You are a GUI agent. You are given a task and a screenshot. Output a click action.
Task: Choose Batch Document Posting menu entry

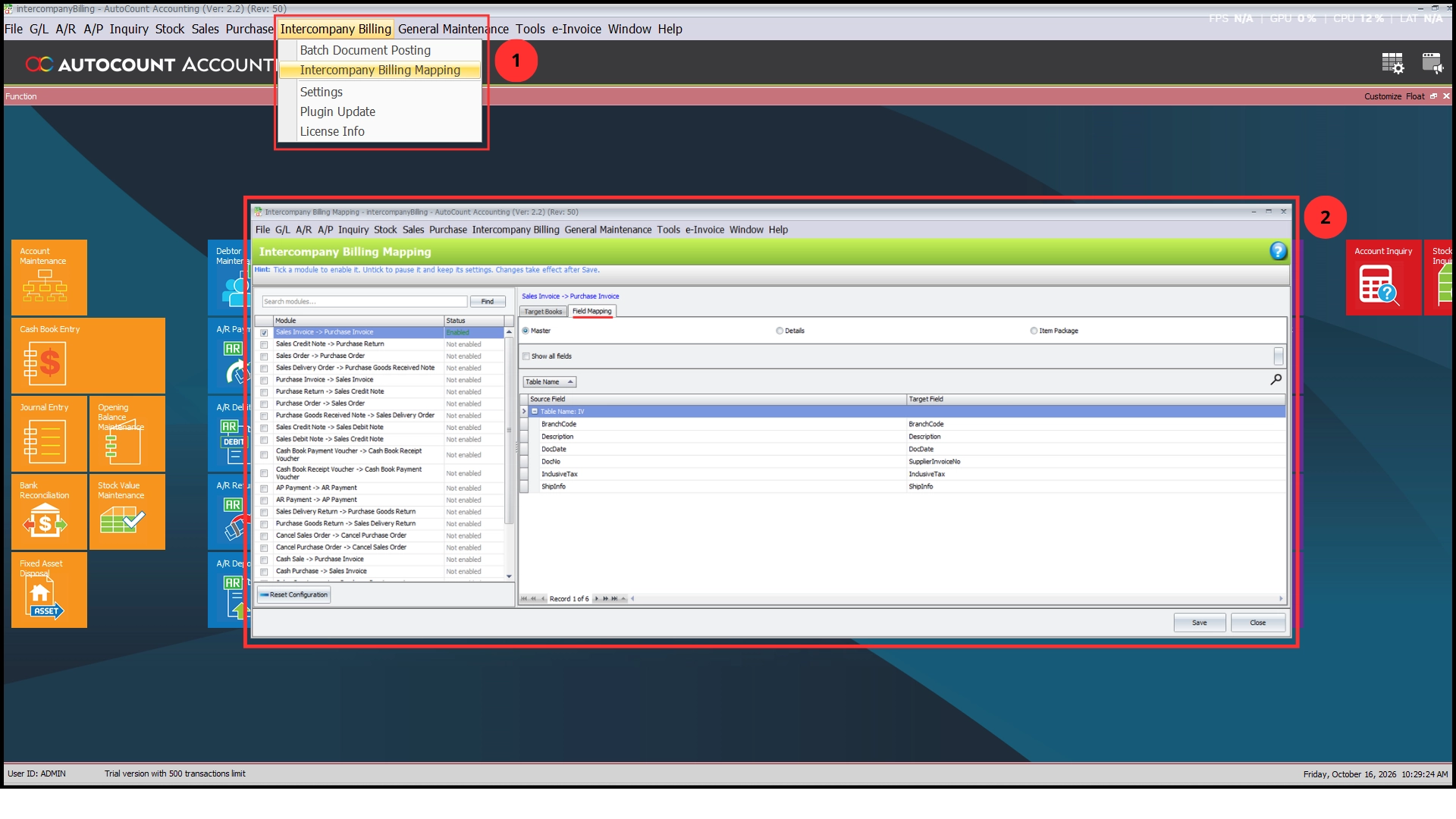pos(365,50)
